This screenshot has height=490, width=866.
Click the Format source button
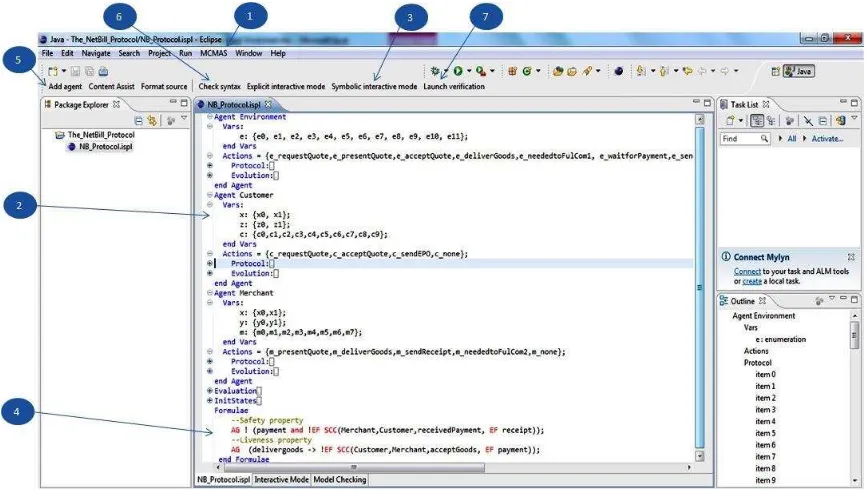pyautogui.click(x=164, y=86)
